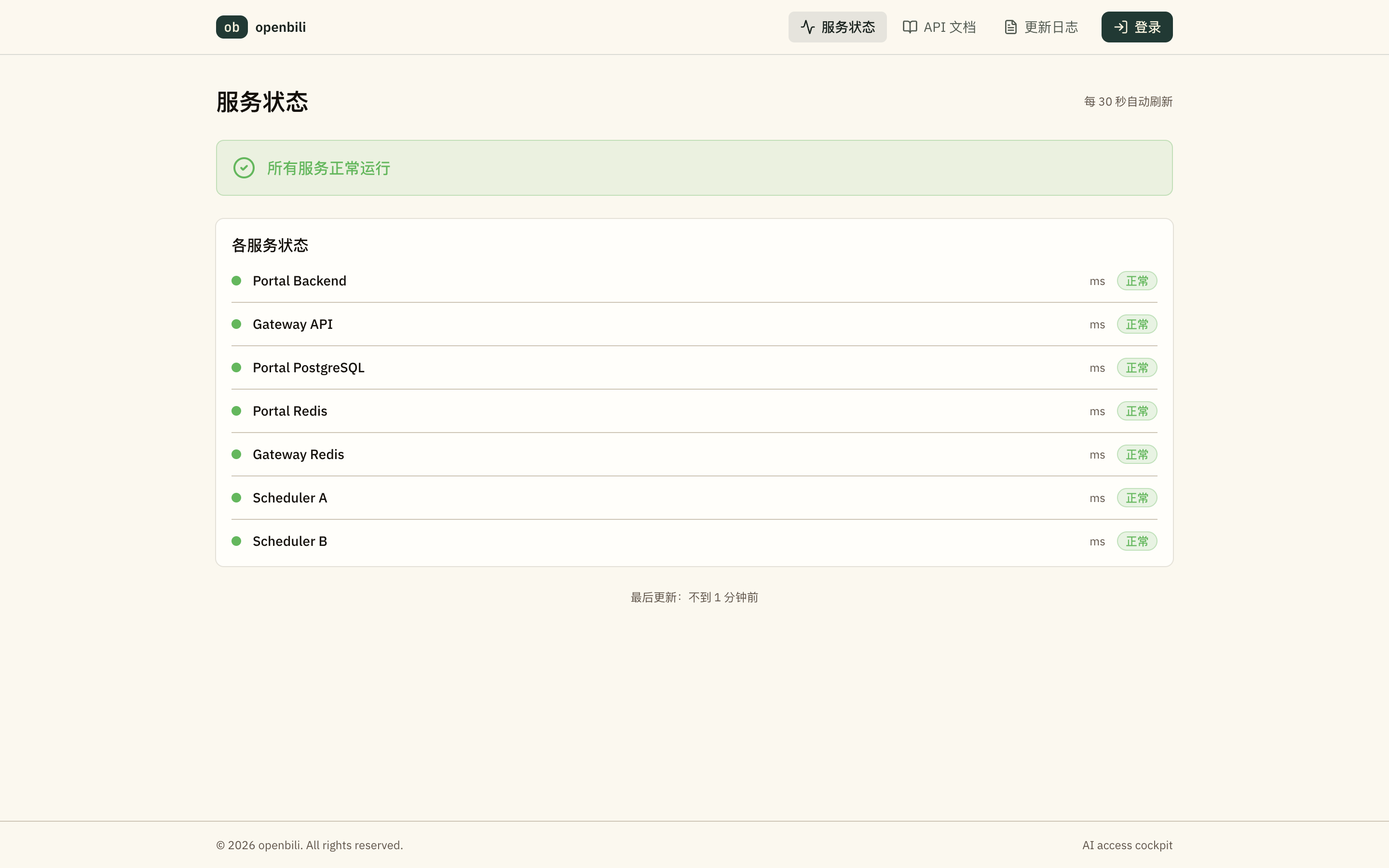The height and width of the screenshot is (868, 1389).
Task: Click the 所有服务正常运行 banner text
Action: click(328, 168)
